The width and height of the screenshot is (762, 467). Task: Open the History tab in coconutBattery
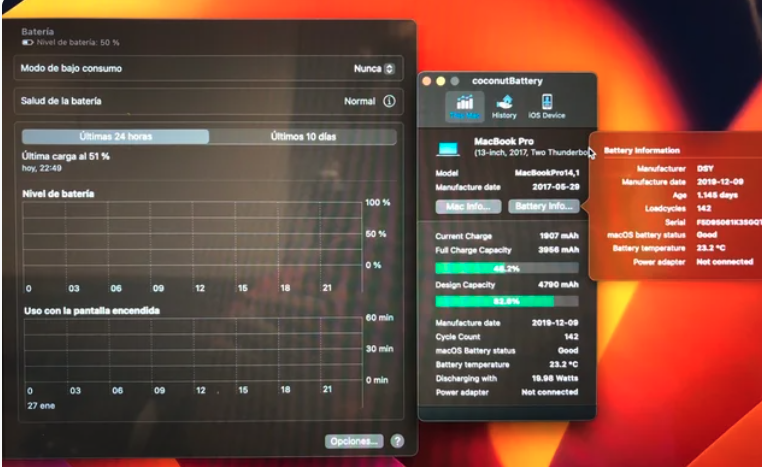(504, 107)
